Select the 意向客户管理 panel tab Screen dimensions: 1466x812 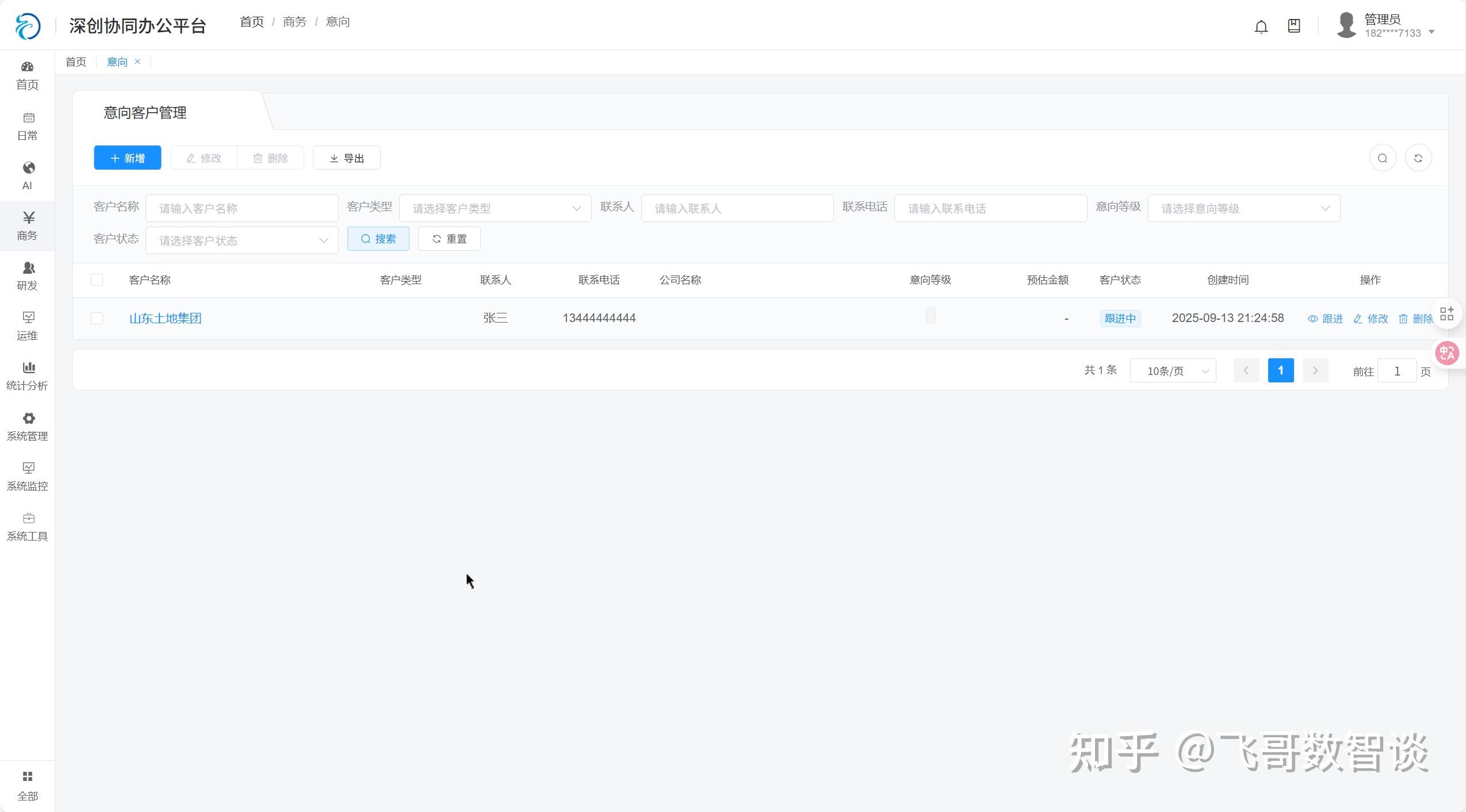pos(145,113)
